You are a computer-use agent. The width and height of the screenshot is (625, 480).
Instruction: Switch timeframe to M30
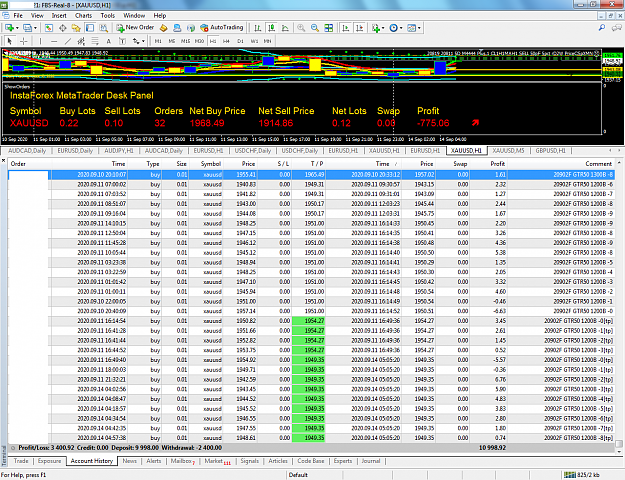199,41
